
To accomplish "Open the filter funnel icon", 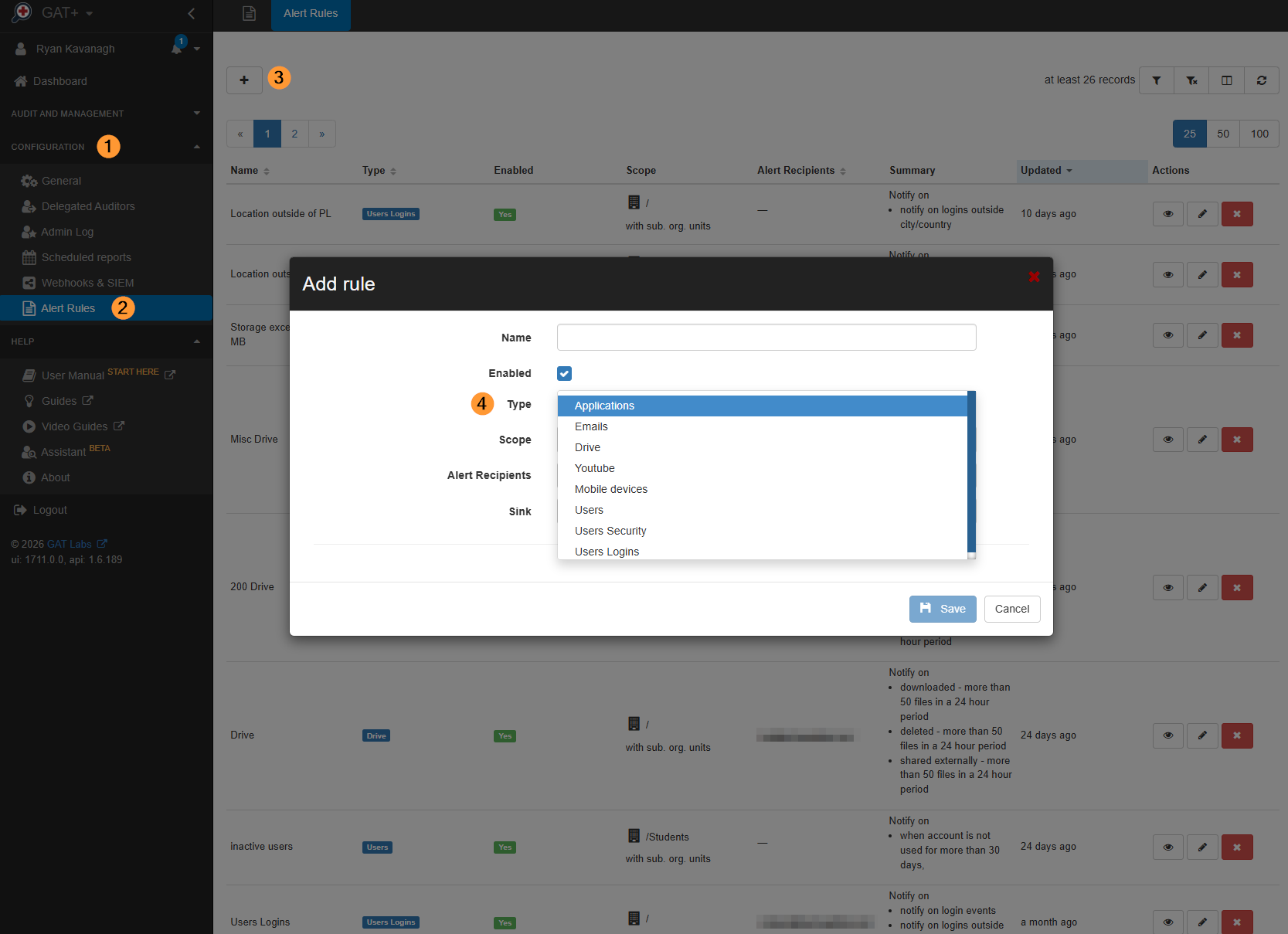I will click(1157, 80).
